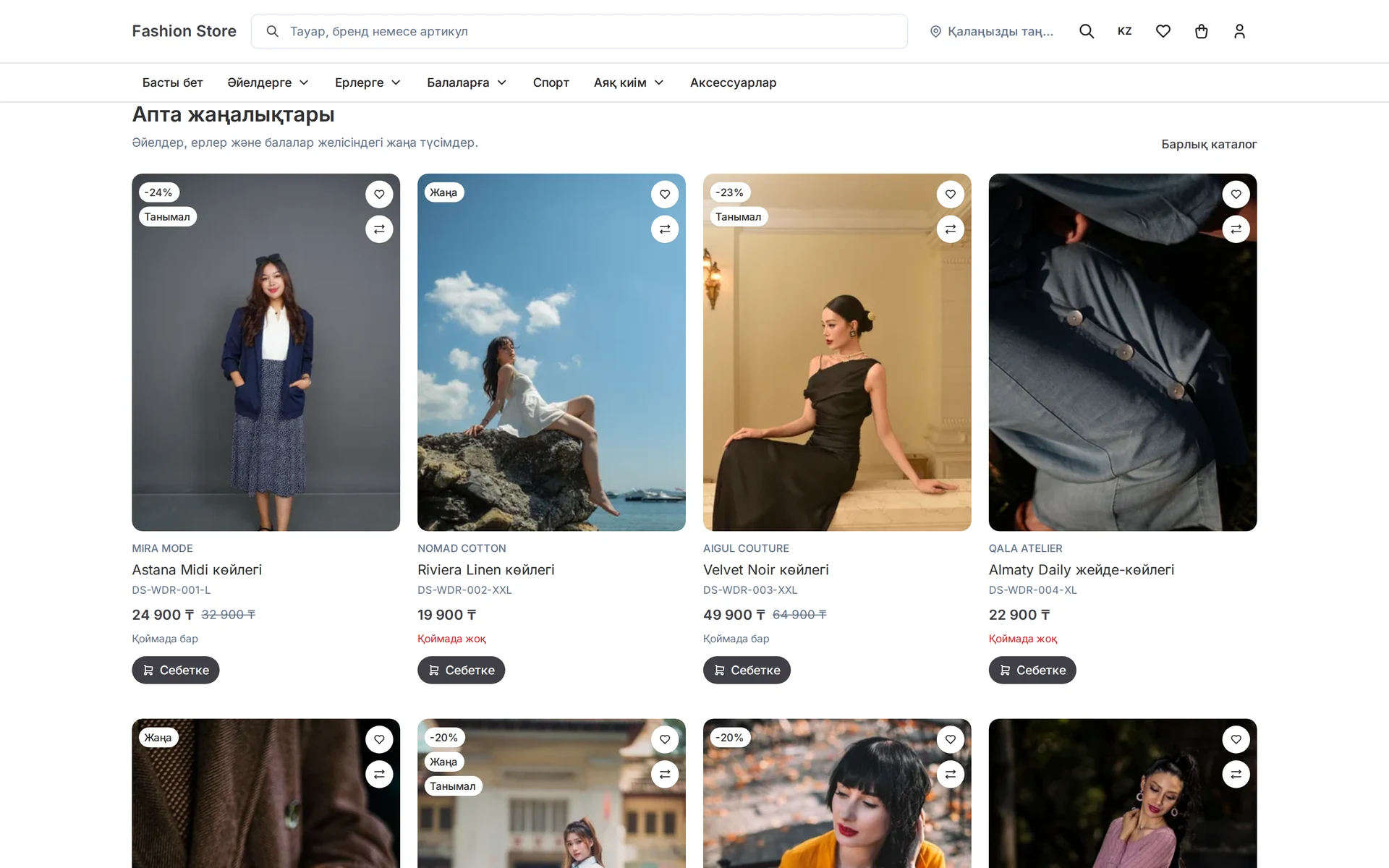The width and height of the screenshot is (1389, 868).
Task: Click the QALA ATELIER brand name
Action: (x=1025, y=548)
